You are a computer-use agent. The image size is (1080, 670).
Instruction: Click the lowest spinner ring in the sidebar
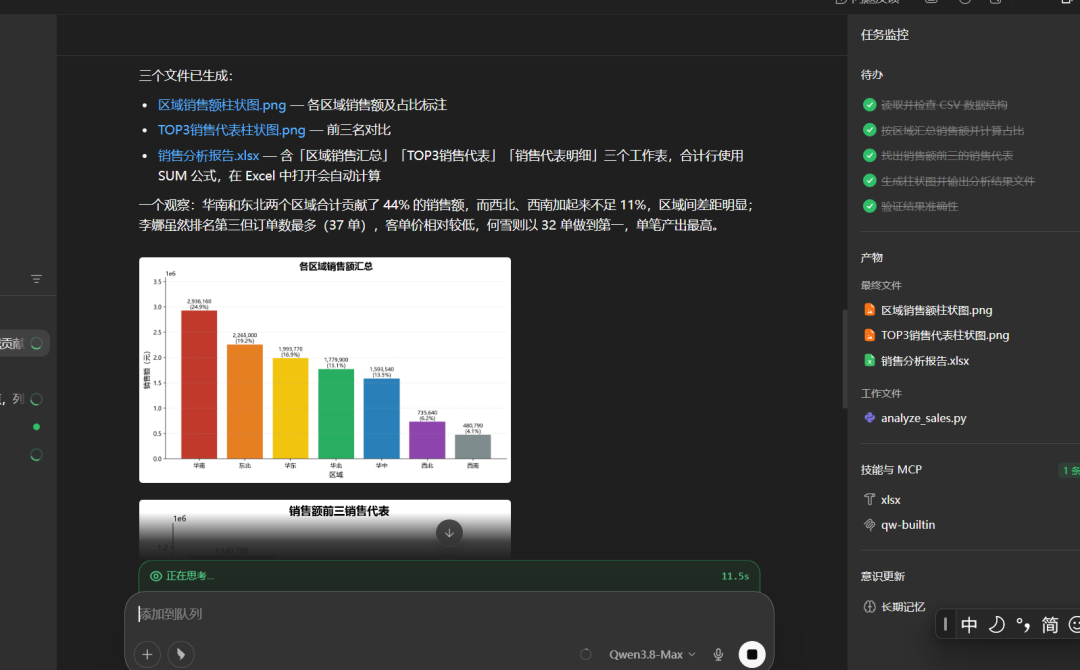[37, 455]
